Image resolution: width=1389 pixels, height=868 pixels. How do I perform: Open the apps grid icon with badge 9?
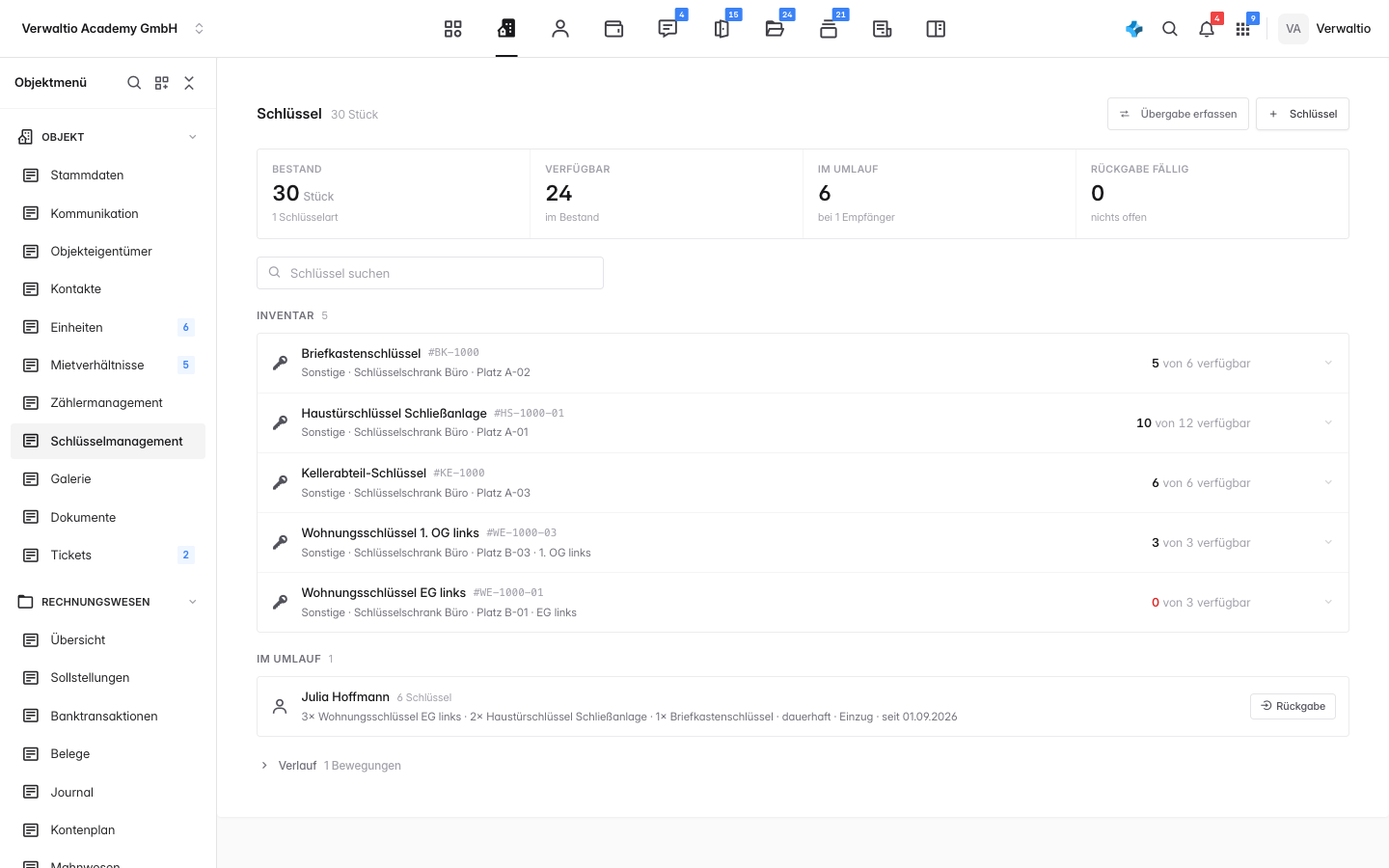point(1242,29)
